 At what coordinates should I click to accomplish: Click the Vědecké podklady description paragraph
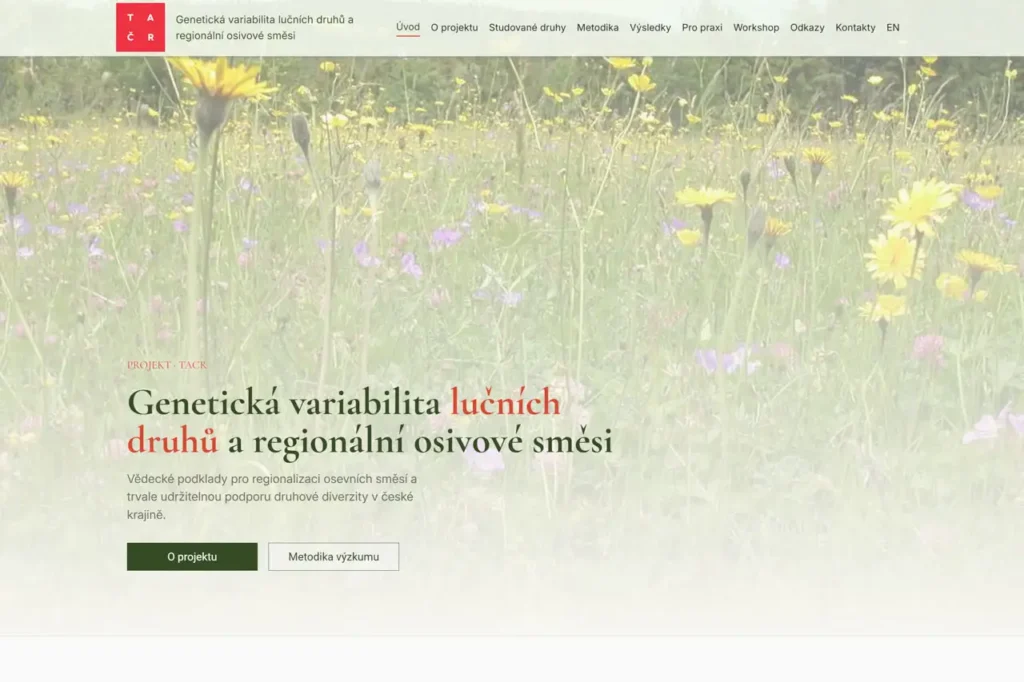272,496
